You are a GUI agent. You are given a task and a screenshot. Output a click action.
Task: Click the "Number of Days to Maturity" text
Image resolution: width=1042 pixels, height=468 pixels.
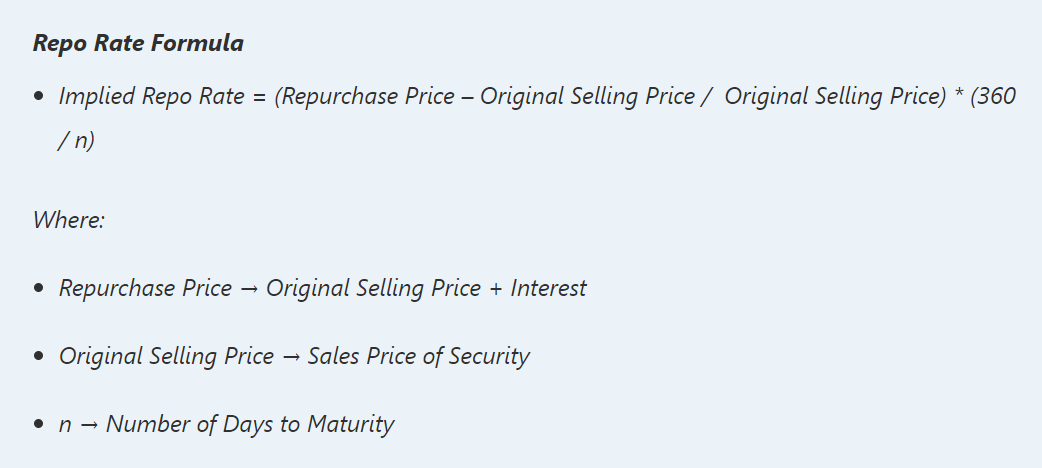250,425
